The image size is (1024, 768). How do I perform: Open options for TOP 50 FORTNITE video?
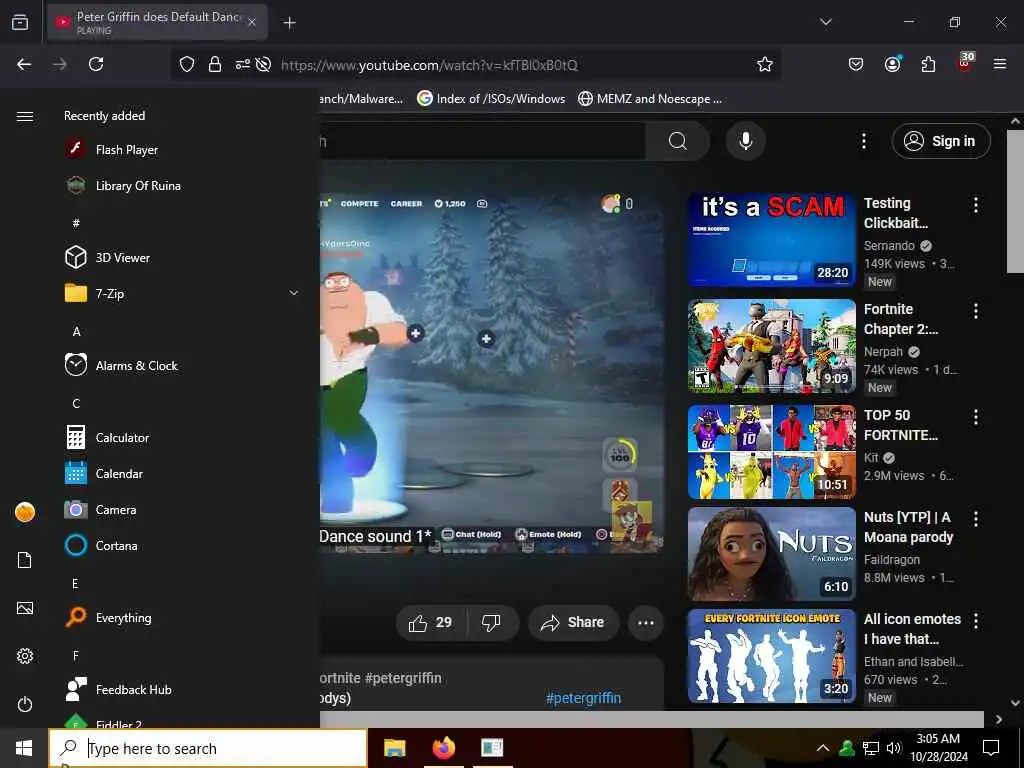click(976, 417)
